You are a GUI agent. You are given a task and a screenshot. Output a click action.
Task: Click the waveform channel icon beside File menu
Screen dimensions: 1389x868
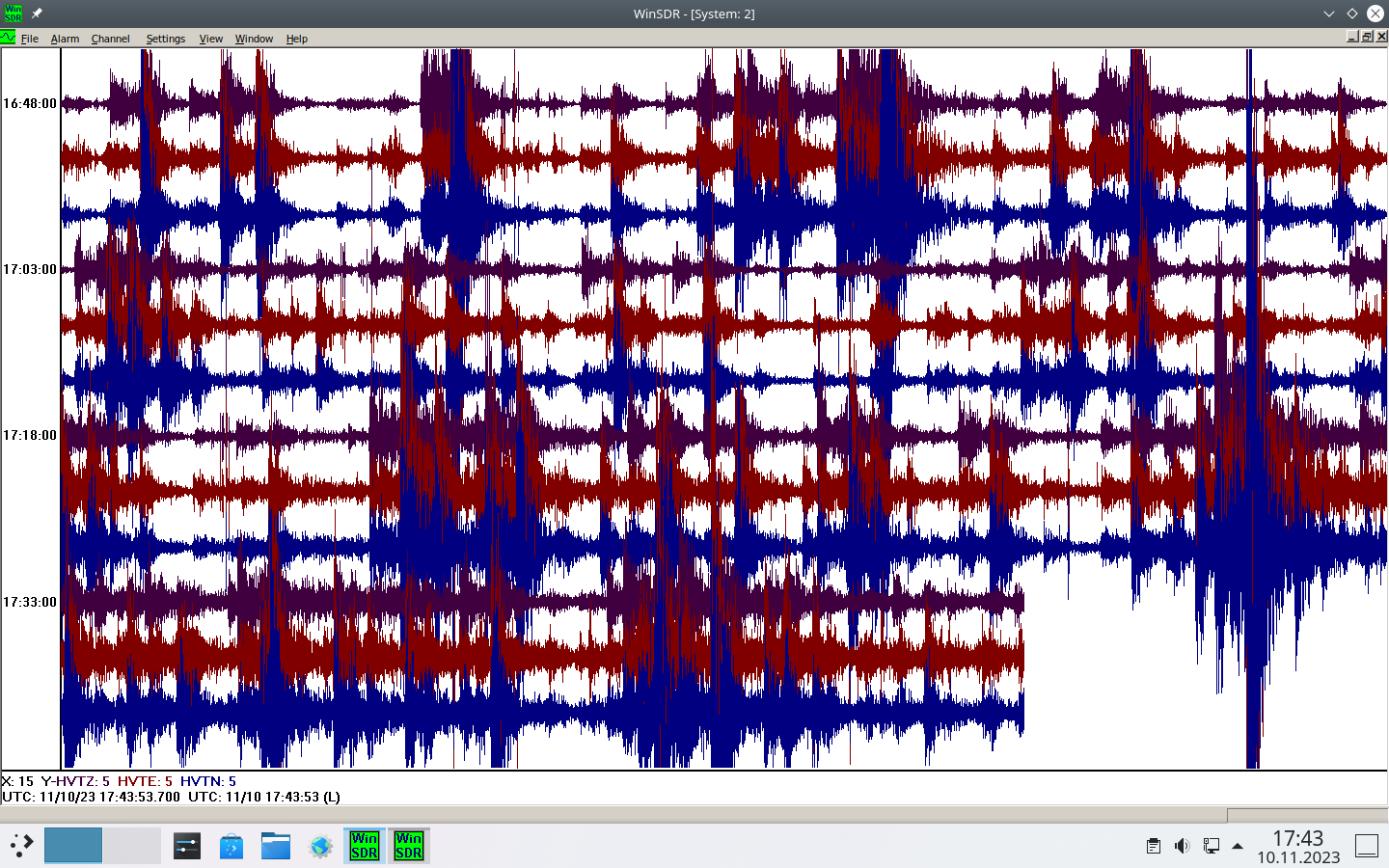tap(8, 38)
